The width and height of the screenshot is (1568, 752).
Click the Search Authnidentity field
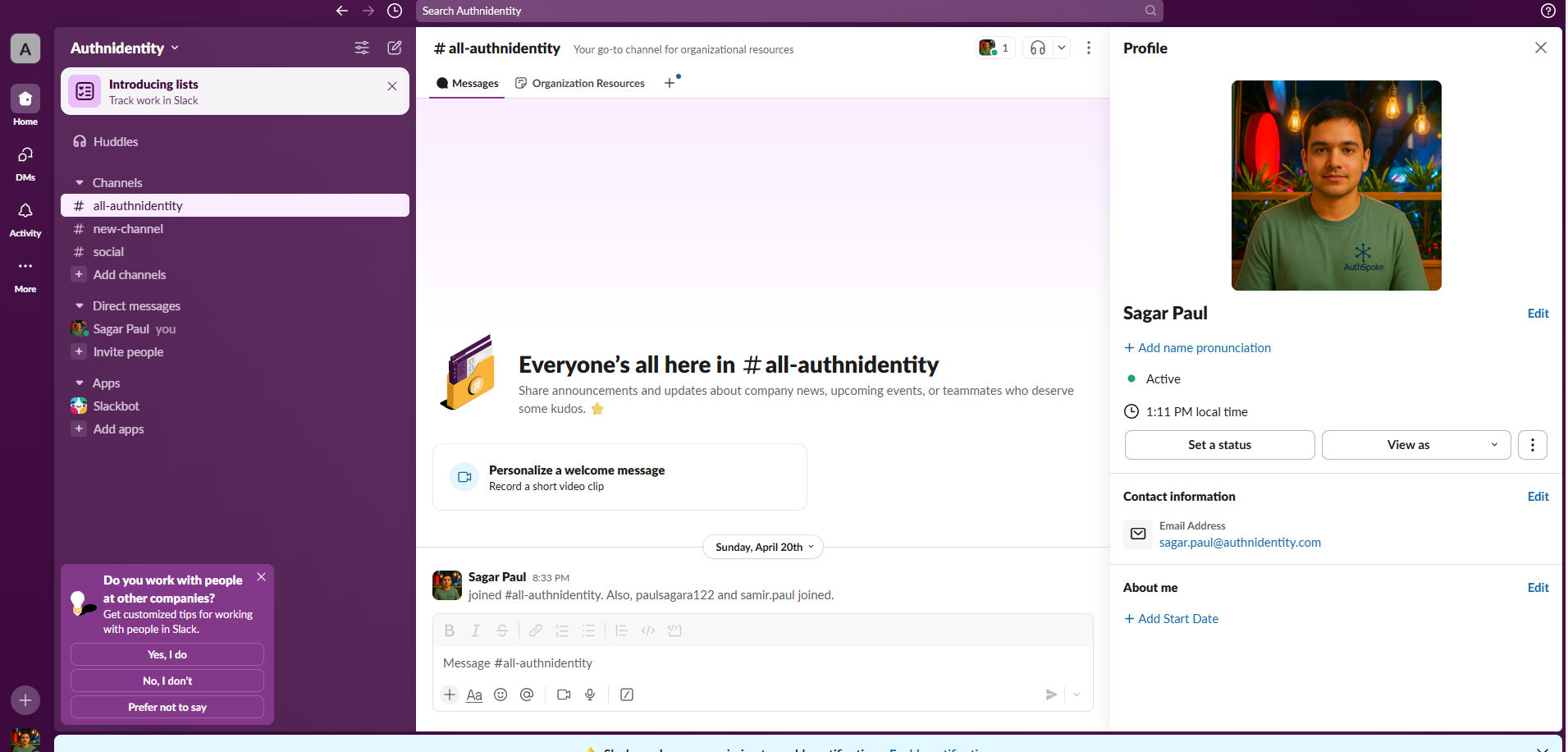coord(789,11)
